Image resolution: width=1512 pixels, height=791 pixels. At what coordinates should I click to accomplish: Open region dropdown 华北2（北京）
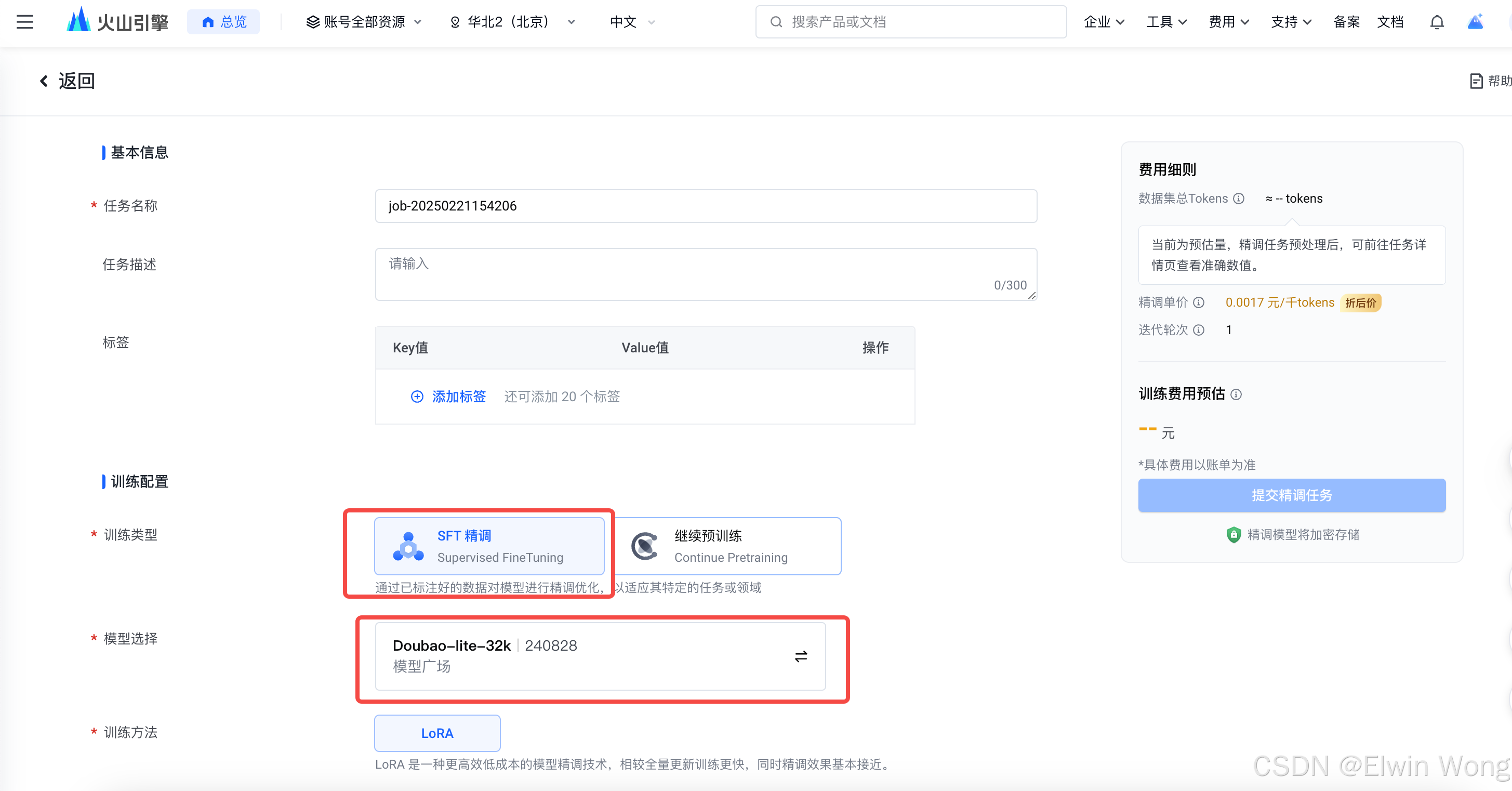[512, 22]
